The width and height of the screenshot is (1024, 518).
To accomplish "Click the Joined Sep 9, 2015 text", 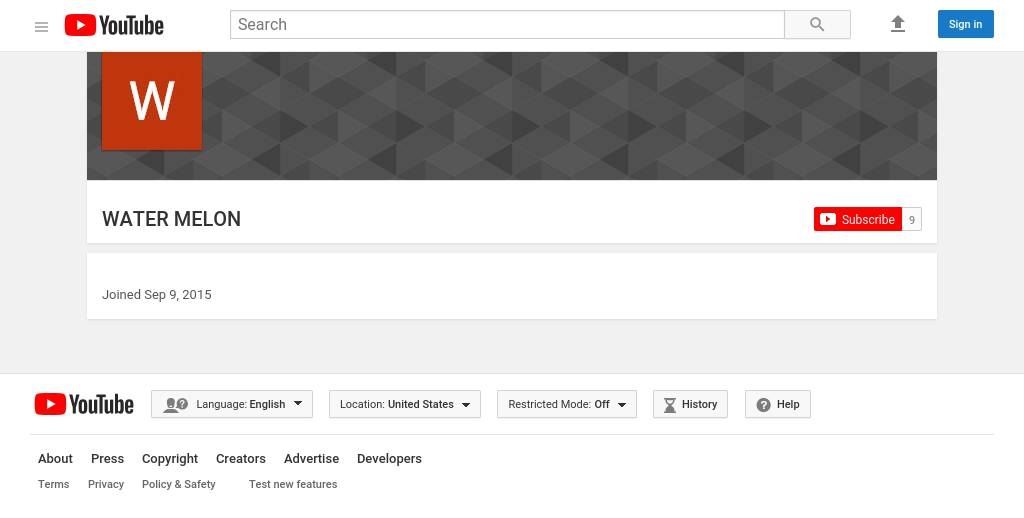I will point(157,295).
